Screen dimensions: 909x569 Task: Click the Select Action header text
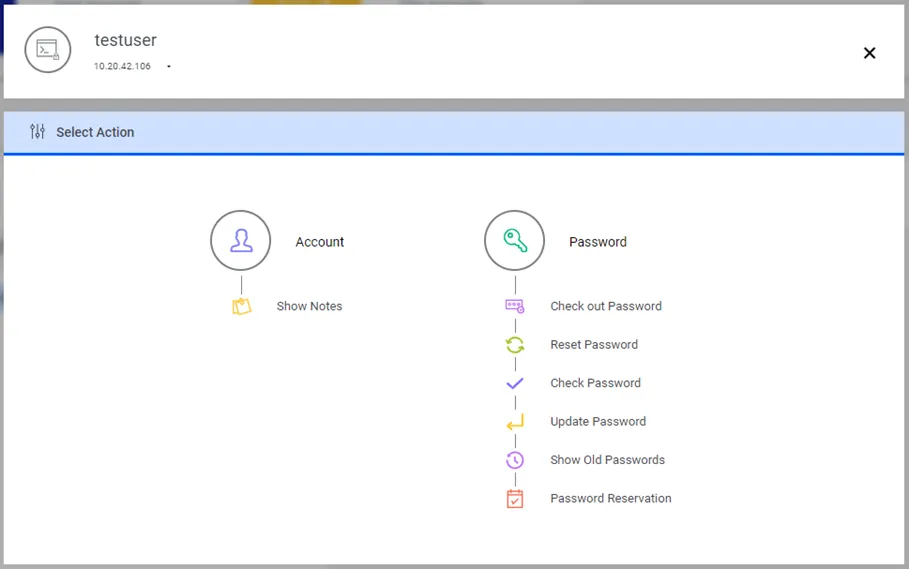click(95, 132)
